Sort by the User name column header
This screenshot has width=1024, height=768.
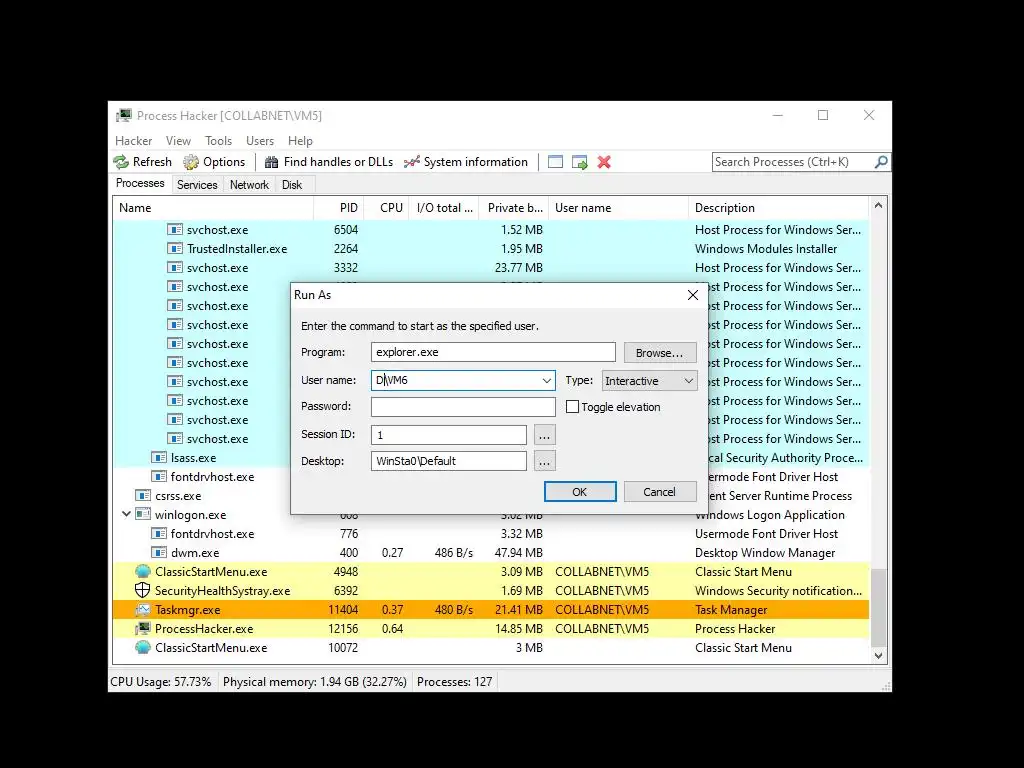618,208
